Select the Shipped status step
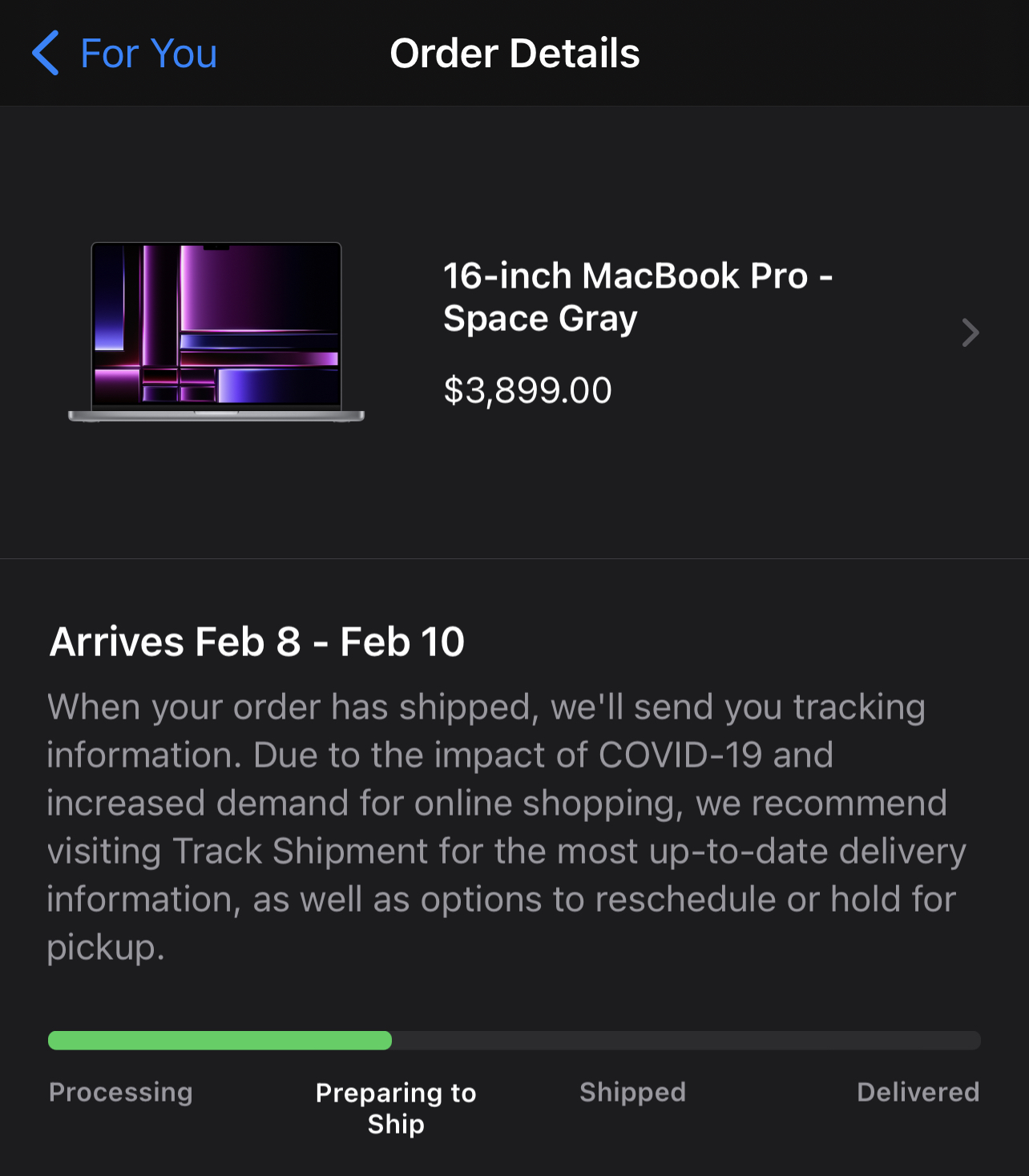Image resolution: width=1029 pixels, height=1176 pixels. (632, 1092)
